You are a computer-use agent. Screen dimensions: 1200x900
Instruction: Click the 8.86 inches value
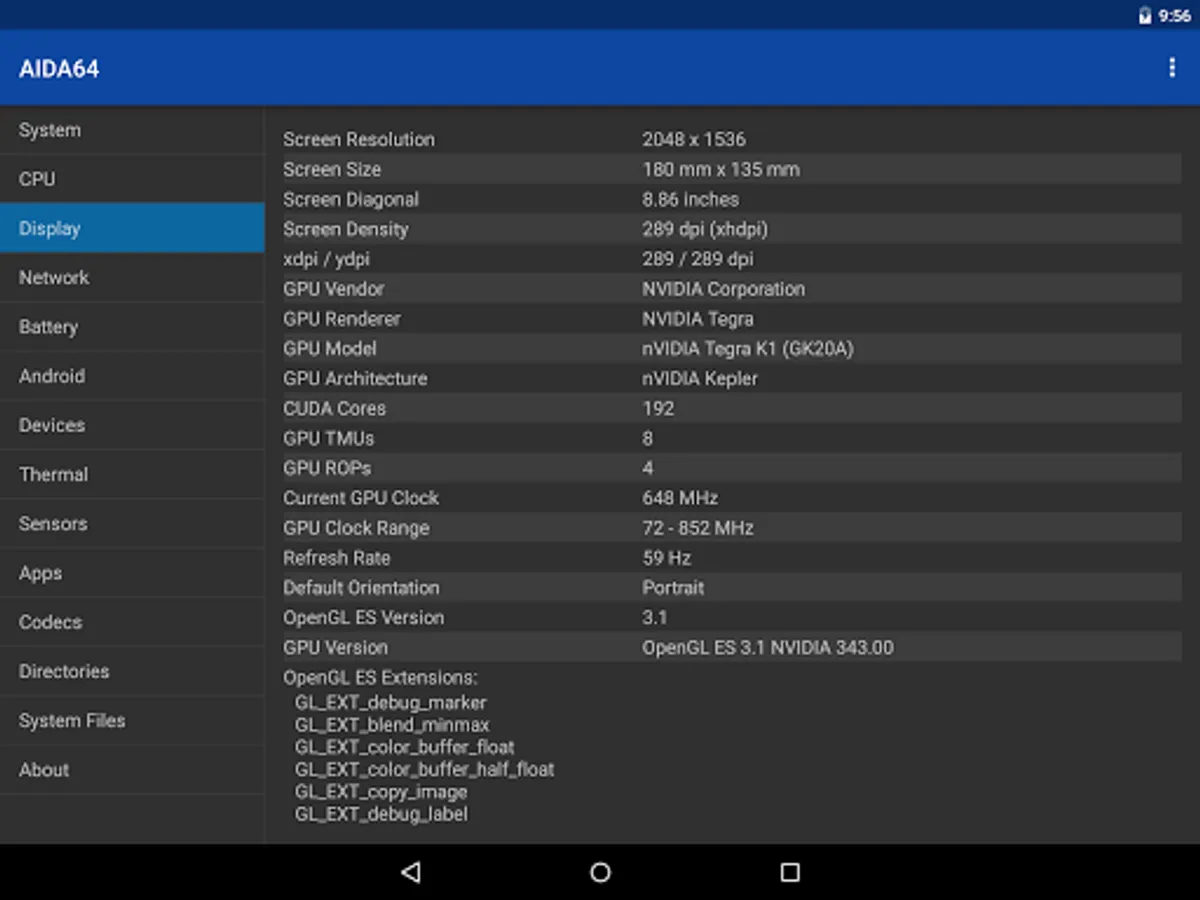[691, 199]
